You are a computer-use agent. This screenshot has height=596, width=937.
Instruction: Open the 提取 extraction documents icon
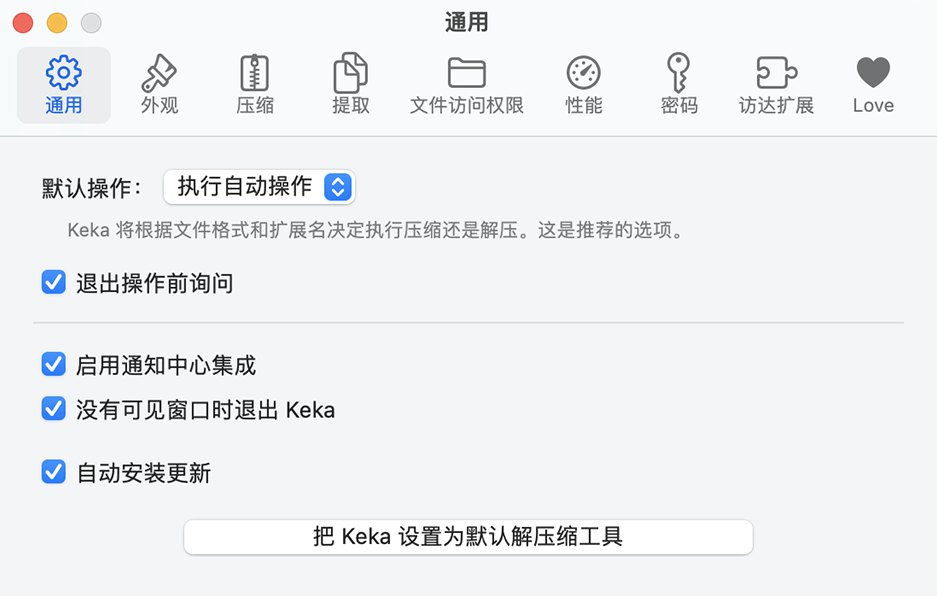click(x=350, y=73)
